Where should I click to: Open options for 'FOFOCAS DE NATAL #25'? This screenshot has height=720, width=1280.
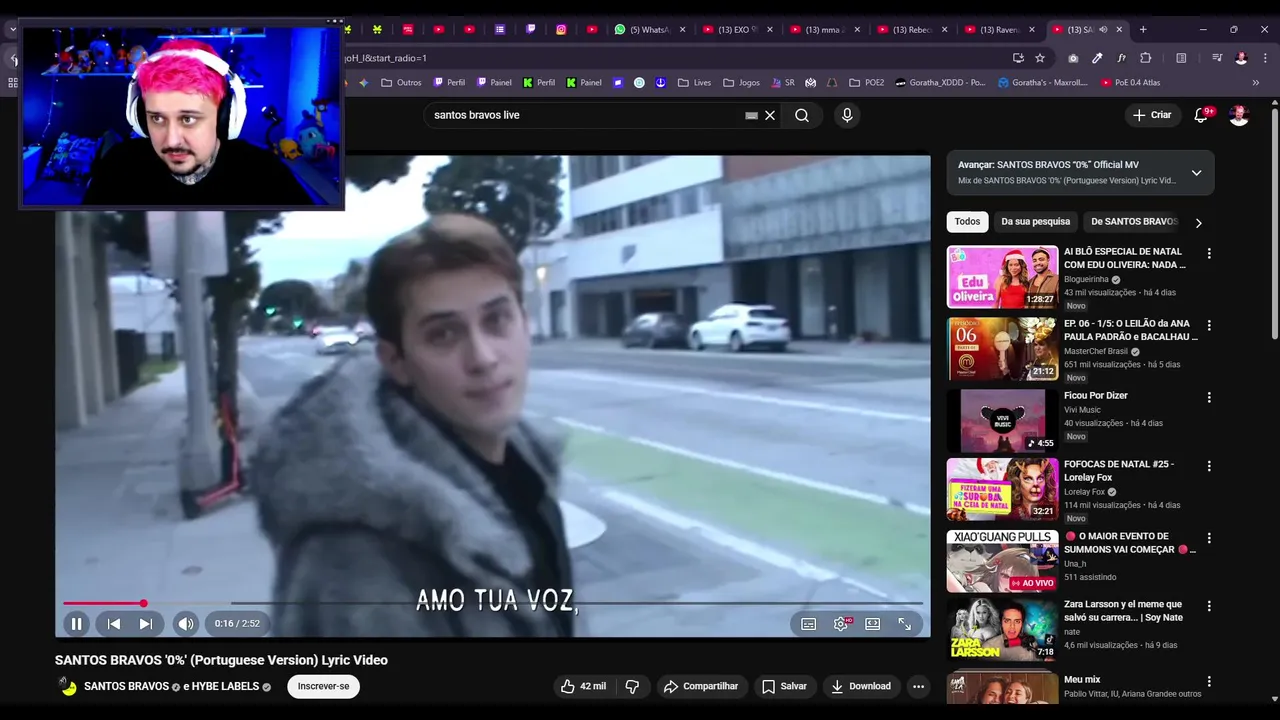[x=1209, y=466]
